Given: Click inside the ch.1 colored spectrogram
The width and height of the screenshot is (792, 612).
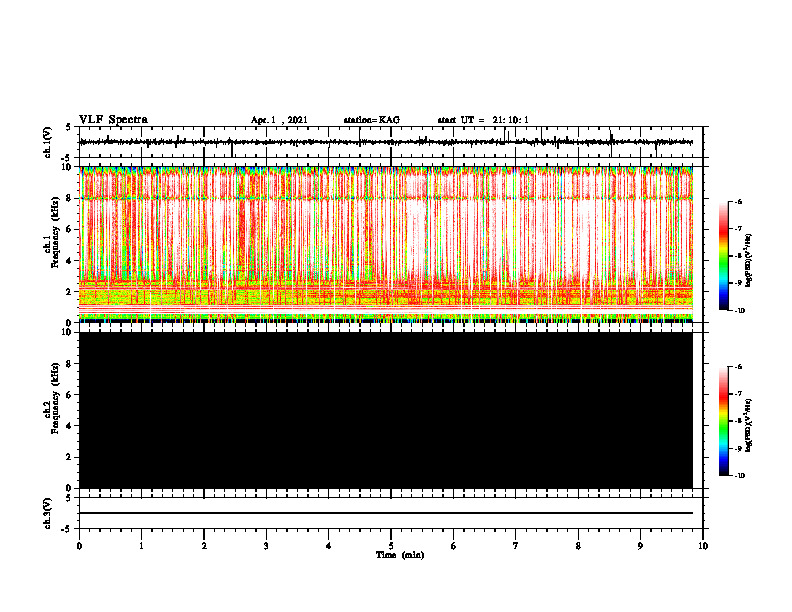Looking at the screenshot, I should (386, 244).
